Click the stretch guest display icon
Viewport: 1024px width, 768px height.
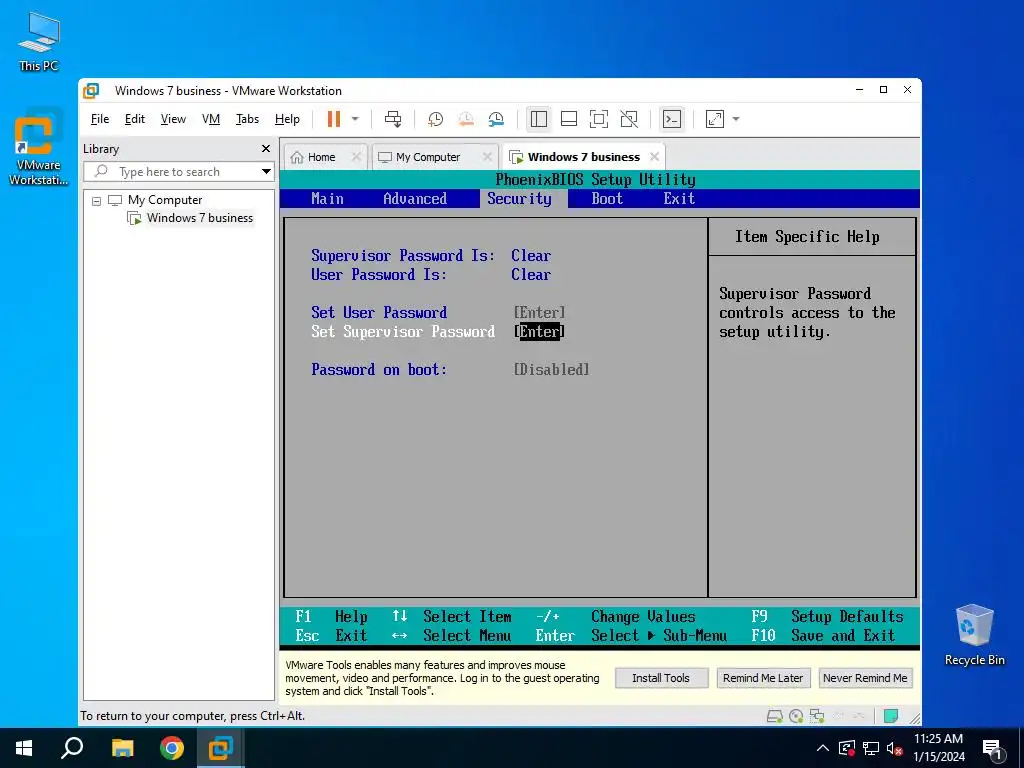[715, 119]
